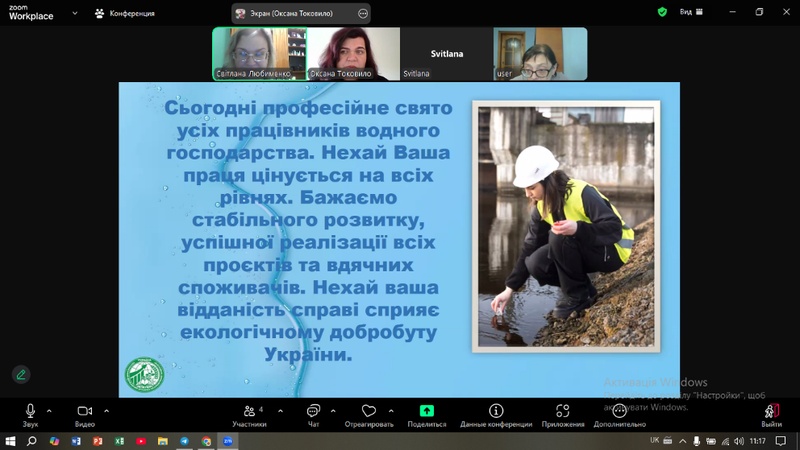Open the notification center icon
Screen dimensions: 800x450
point(781,441)
